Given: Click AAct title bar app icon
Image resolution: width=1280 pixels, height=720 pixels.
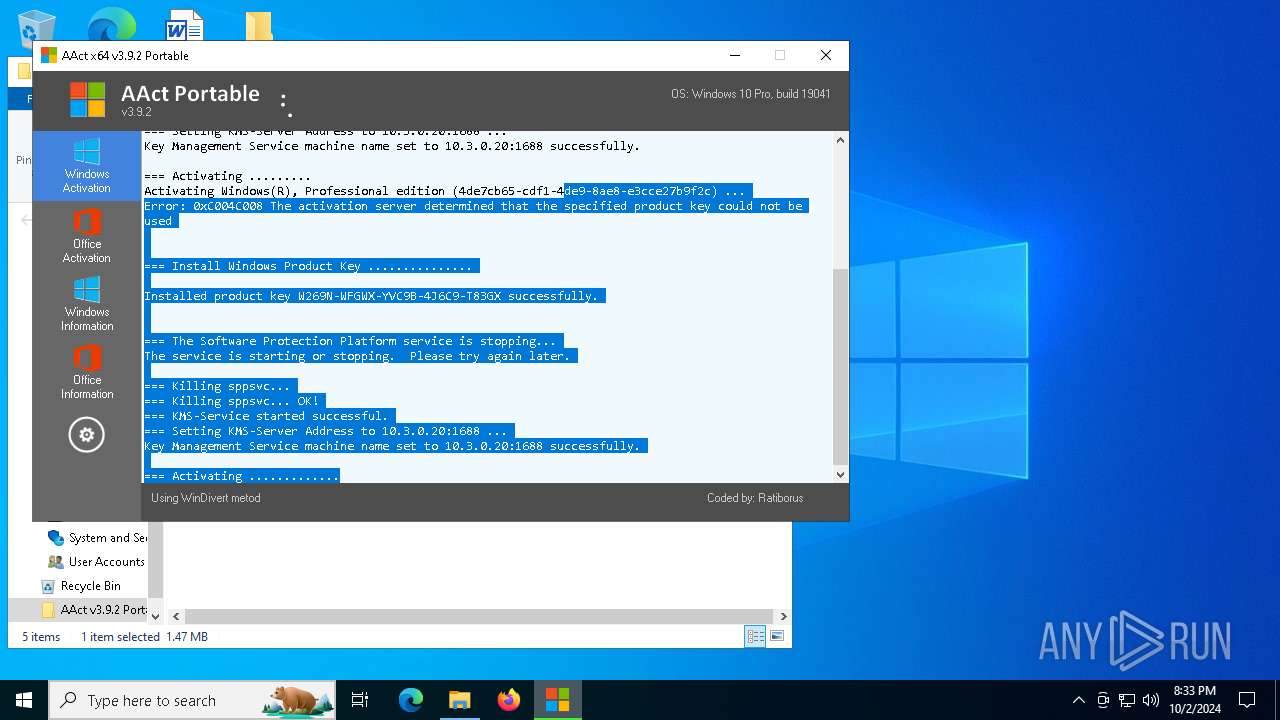Looking at the screenshot, I should (x=48, y=56).
